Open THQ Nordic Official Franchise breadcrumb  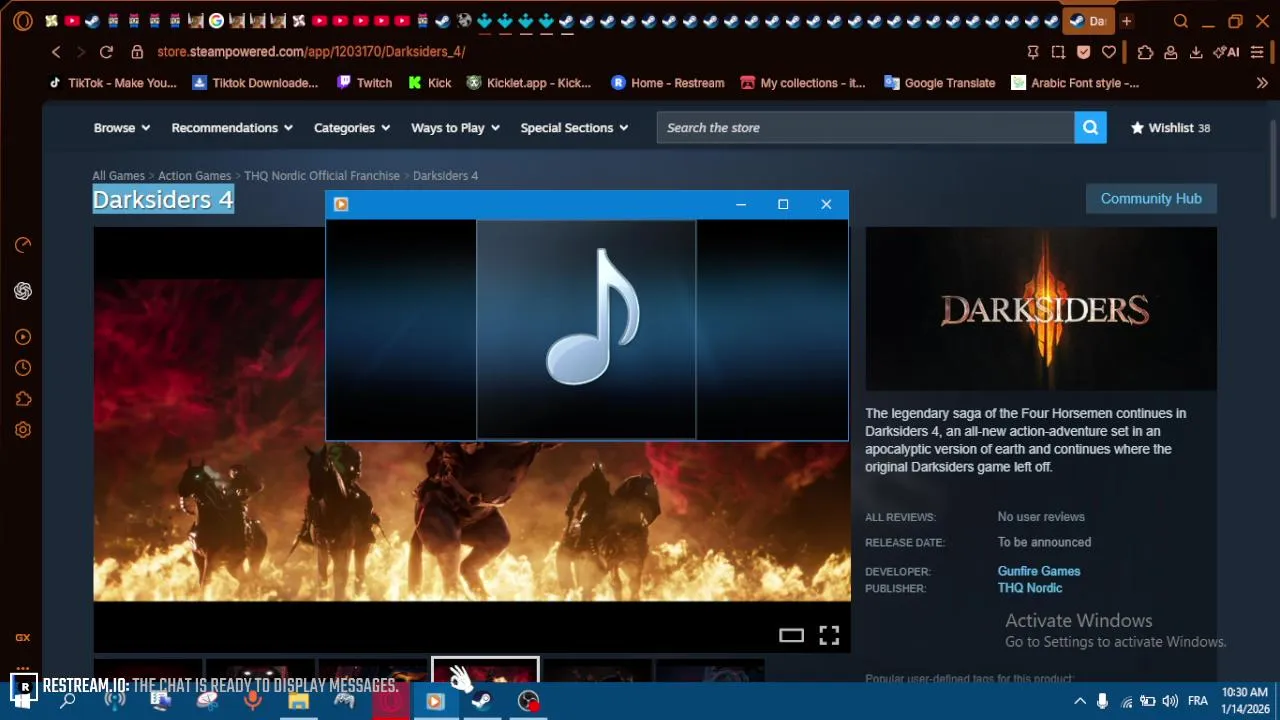click(322, 176)
